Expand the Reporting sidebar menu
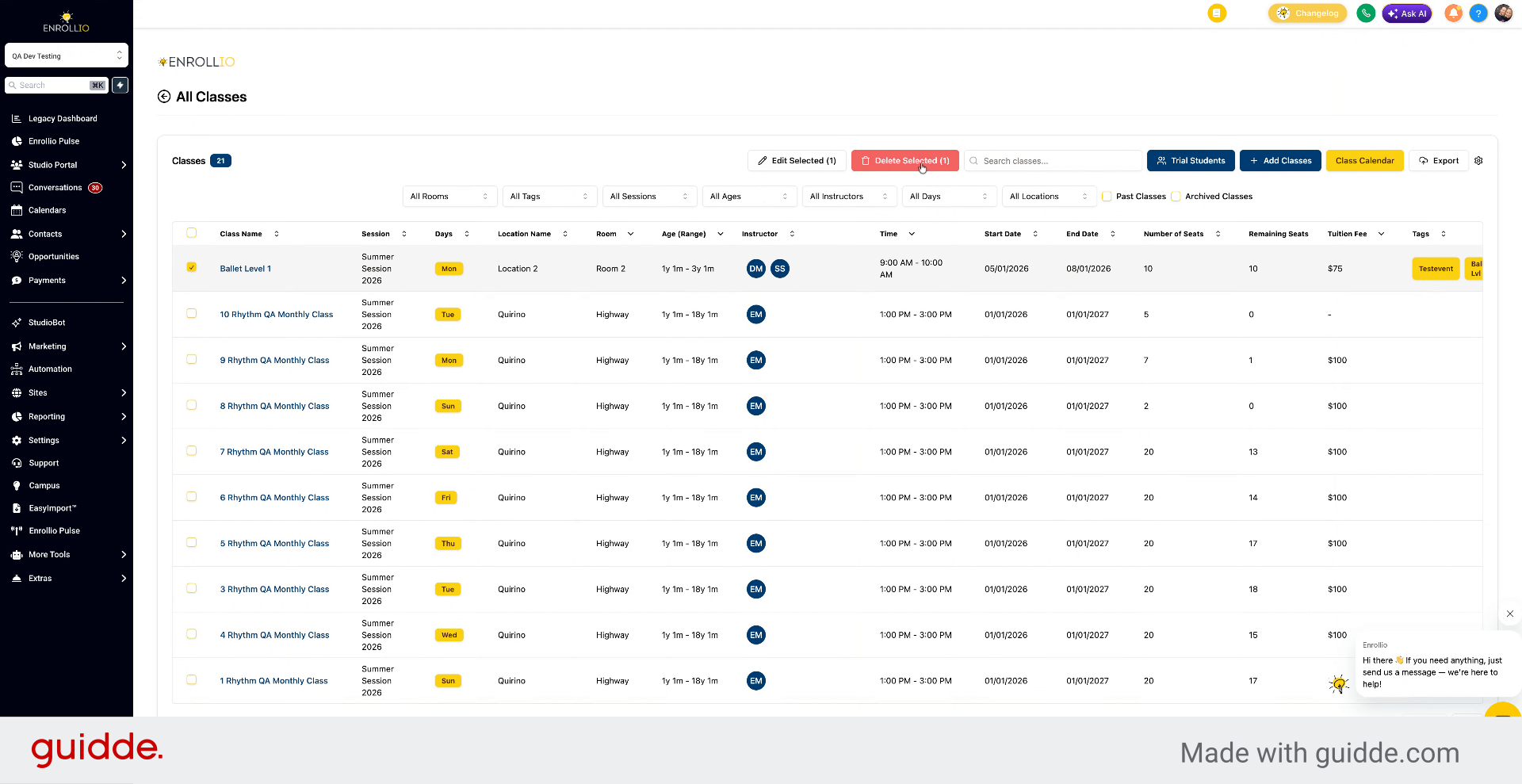 tap(68, 417)
